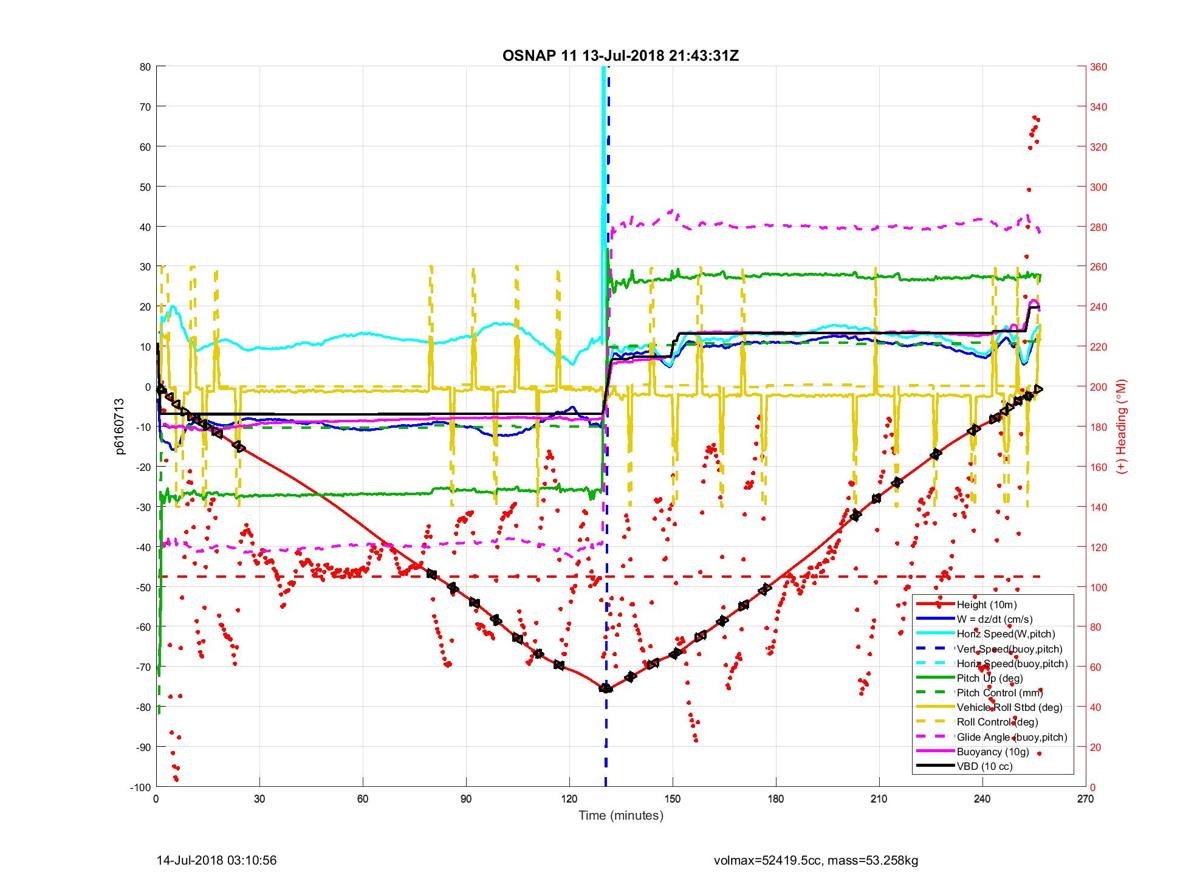Click the 270 tick on the time axis
1200x885 pixels.
tap(1086, 799)
